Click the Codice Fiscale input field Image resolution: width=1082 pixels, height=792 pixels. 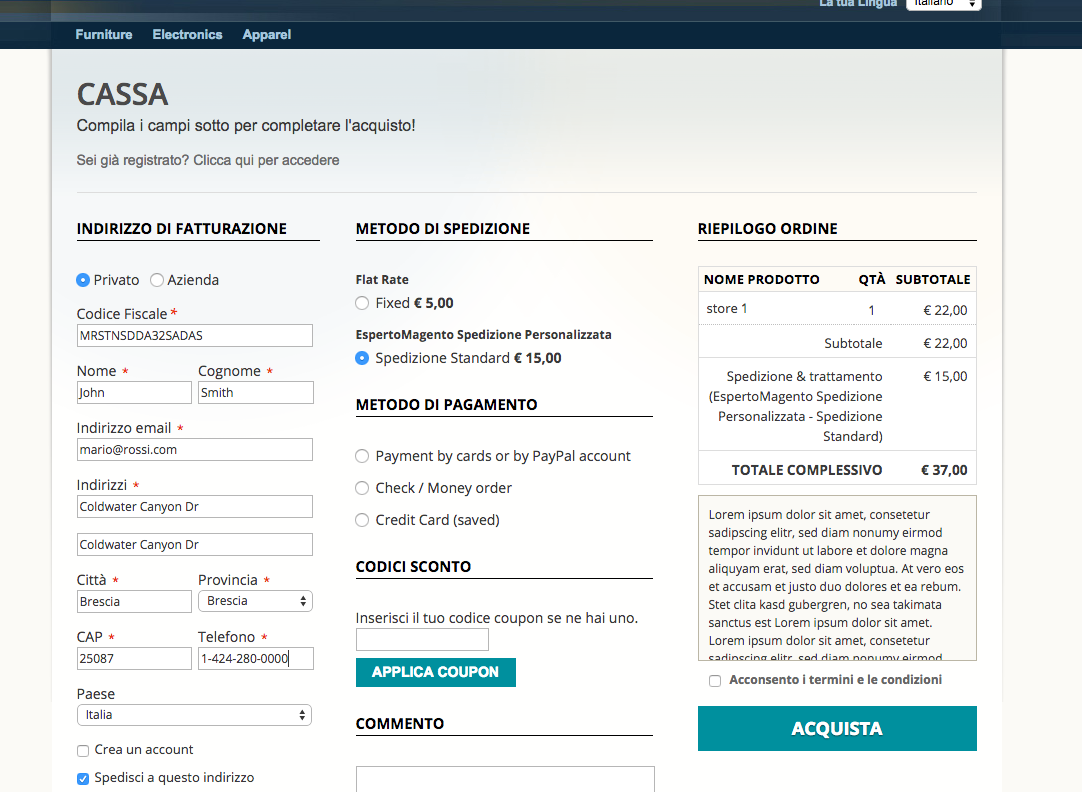pos(195,336)
